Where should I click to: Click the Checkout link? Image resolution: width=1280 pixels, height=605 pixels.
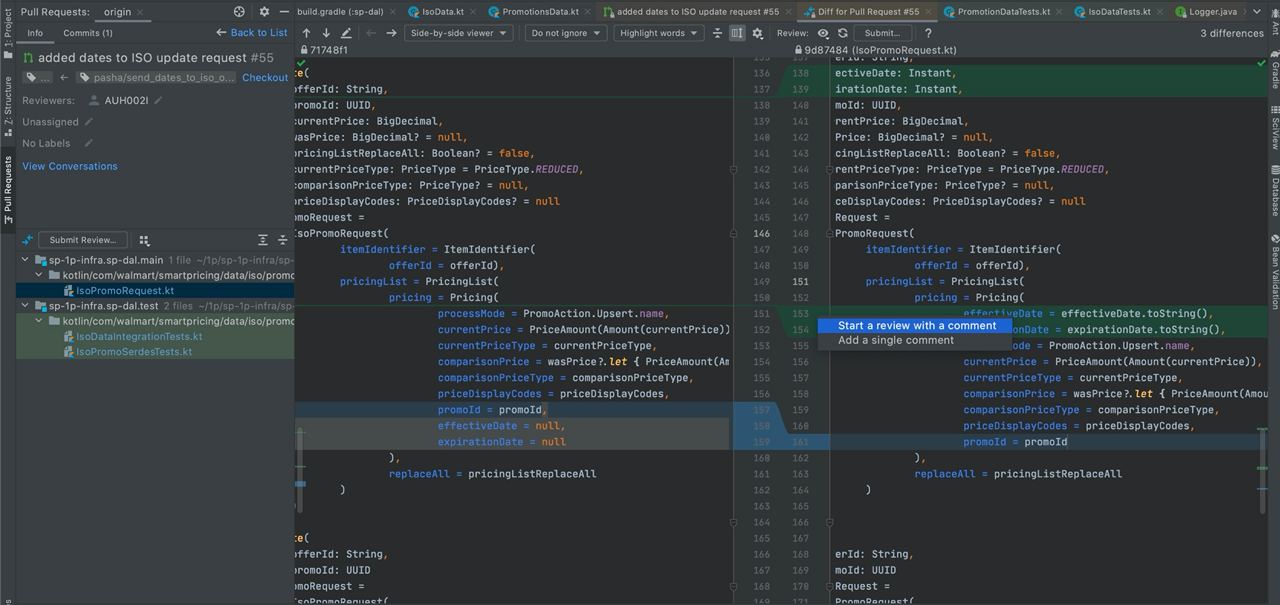pos(265,77)
